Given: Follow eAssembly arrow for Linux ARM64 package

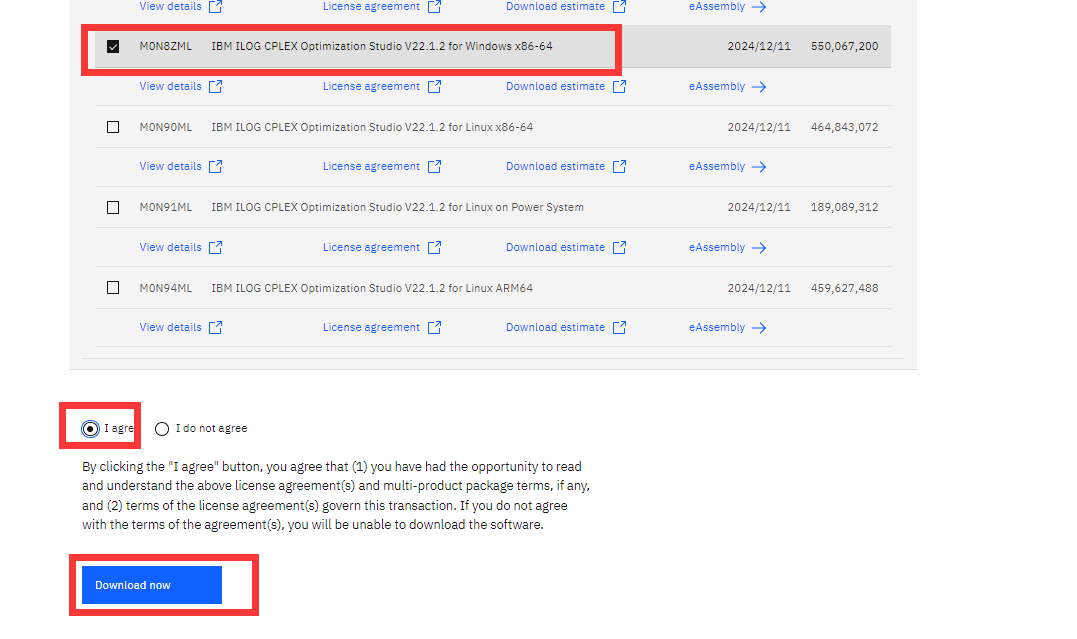Looking at the screenshot, I should (759, 328).
